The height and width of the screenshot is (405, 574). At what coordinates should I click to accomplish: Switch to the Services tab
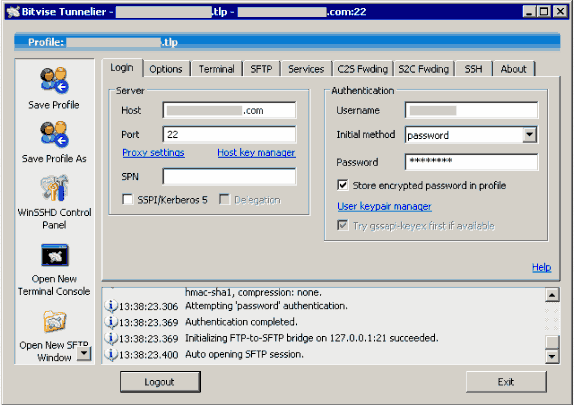(x=306, y=69)
